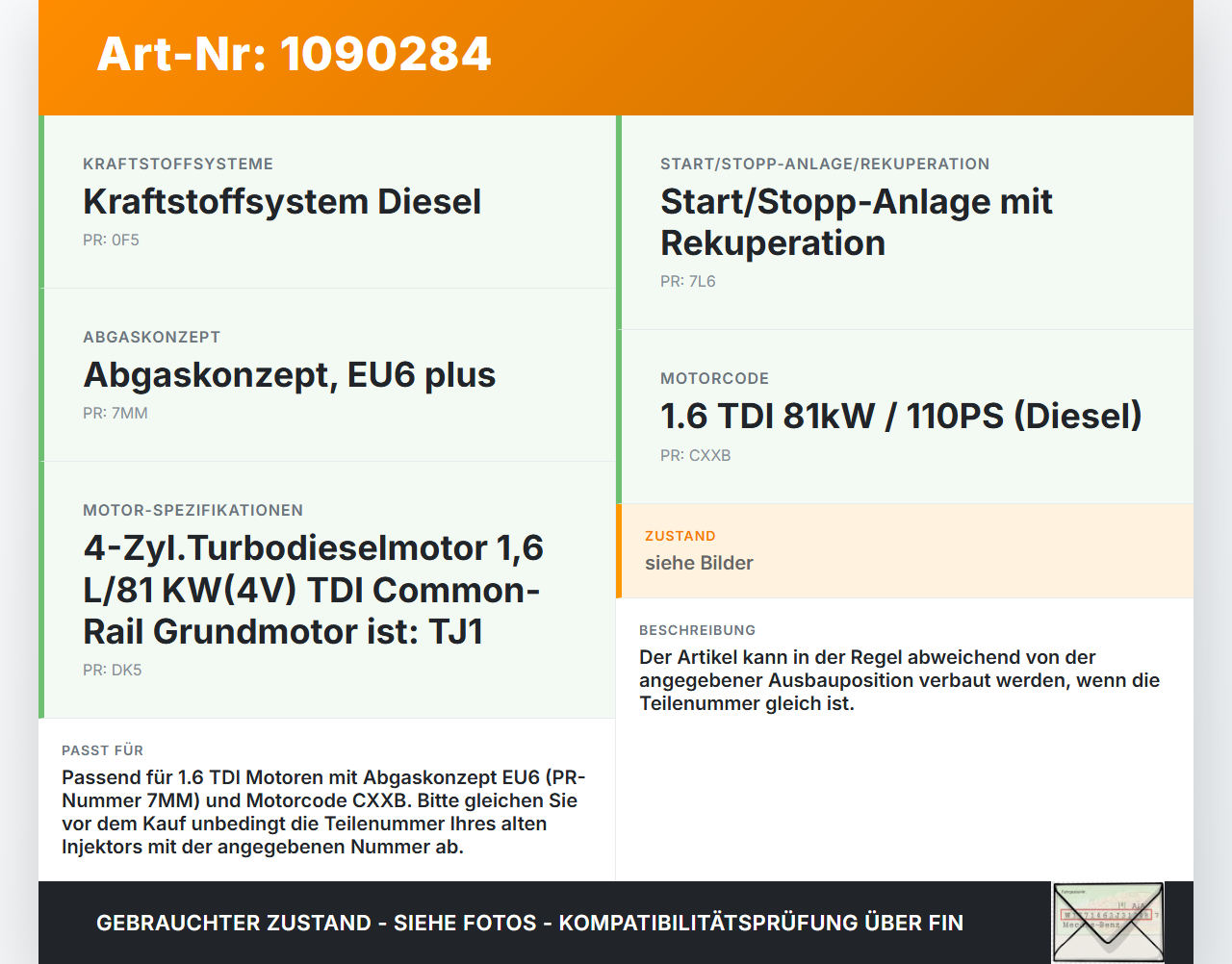Click the ABGASKONZEPT label
Image resolution: width=1232 pixels, height=964 pixels.
pyautogui.click(x=151, y=337)
